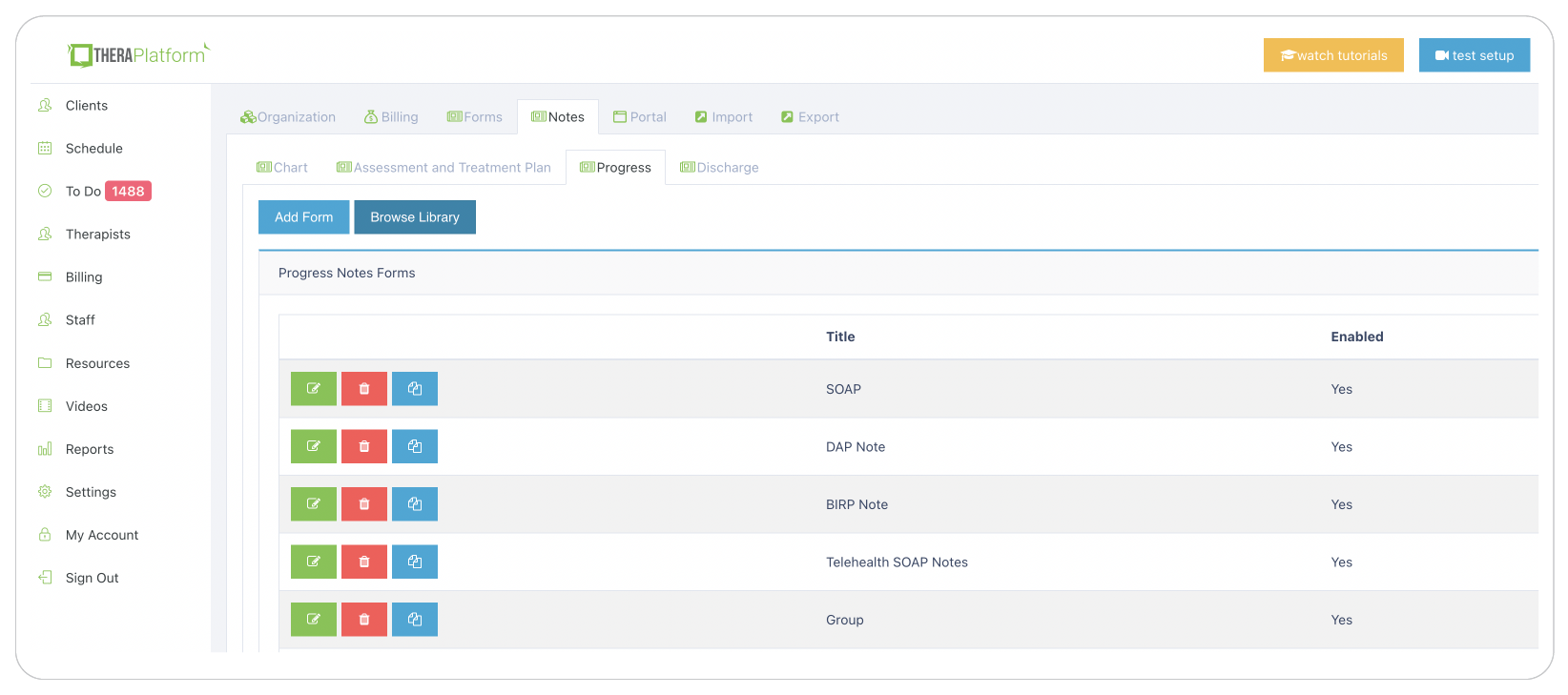Go to Therapists in the sidebar
Screen dimensions: 1568x695
(x=97, y=235)
